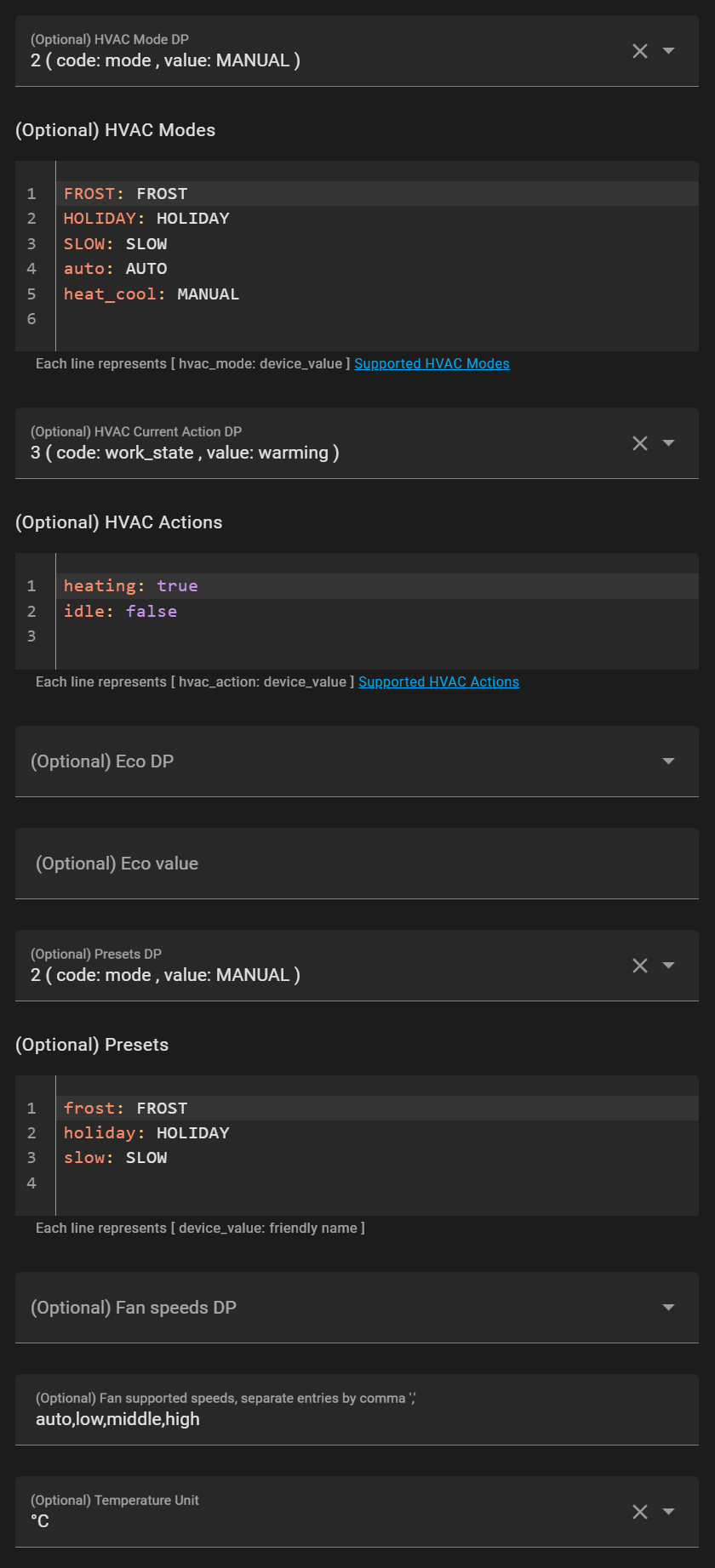Click into the Eco value field
The image size is (715, 1568).
(x=357, y=864)
